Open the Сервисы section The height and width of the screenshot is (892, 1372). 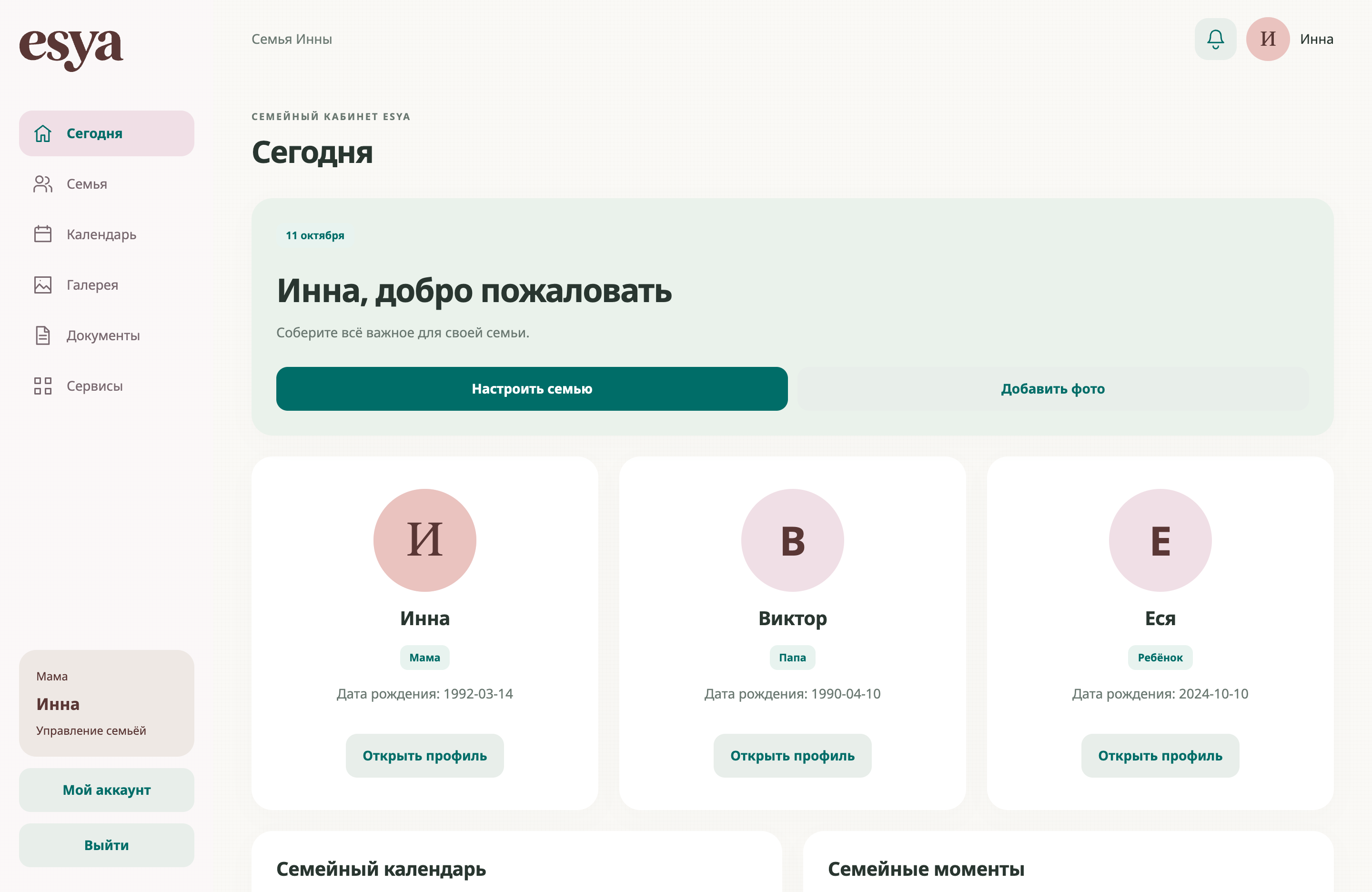107,386
